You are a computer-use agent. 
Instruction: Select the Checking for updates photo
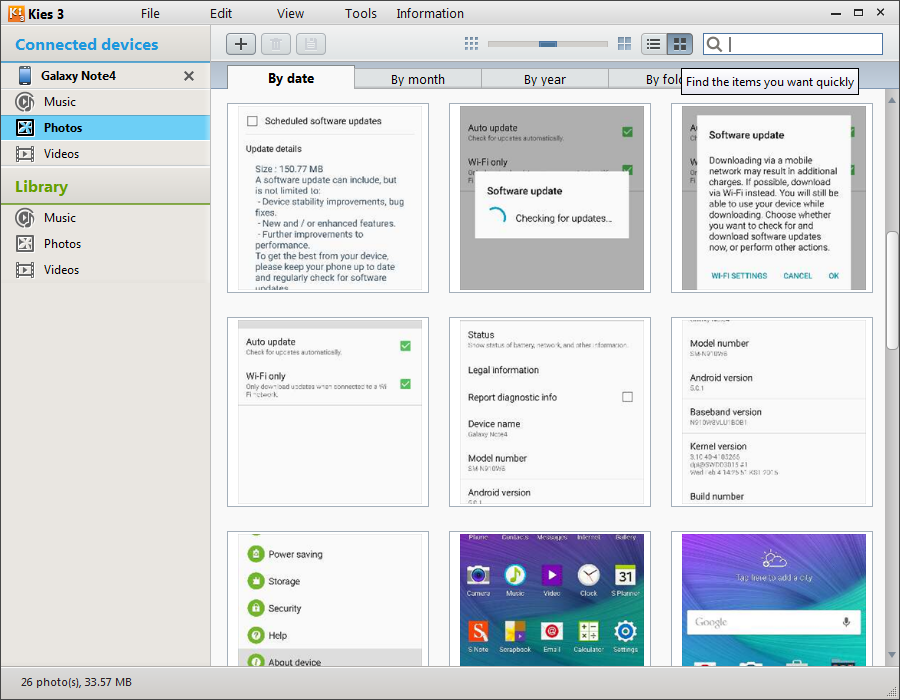pos(550,198)
